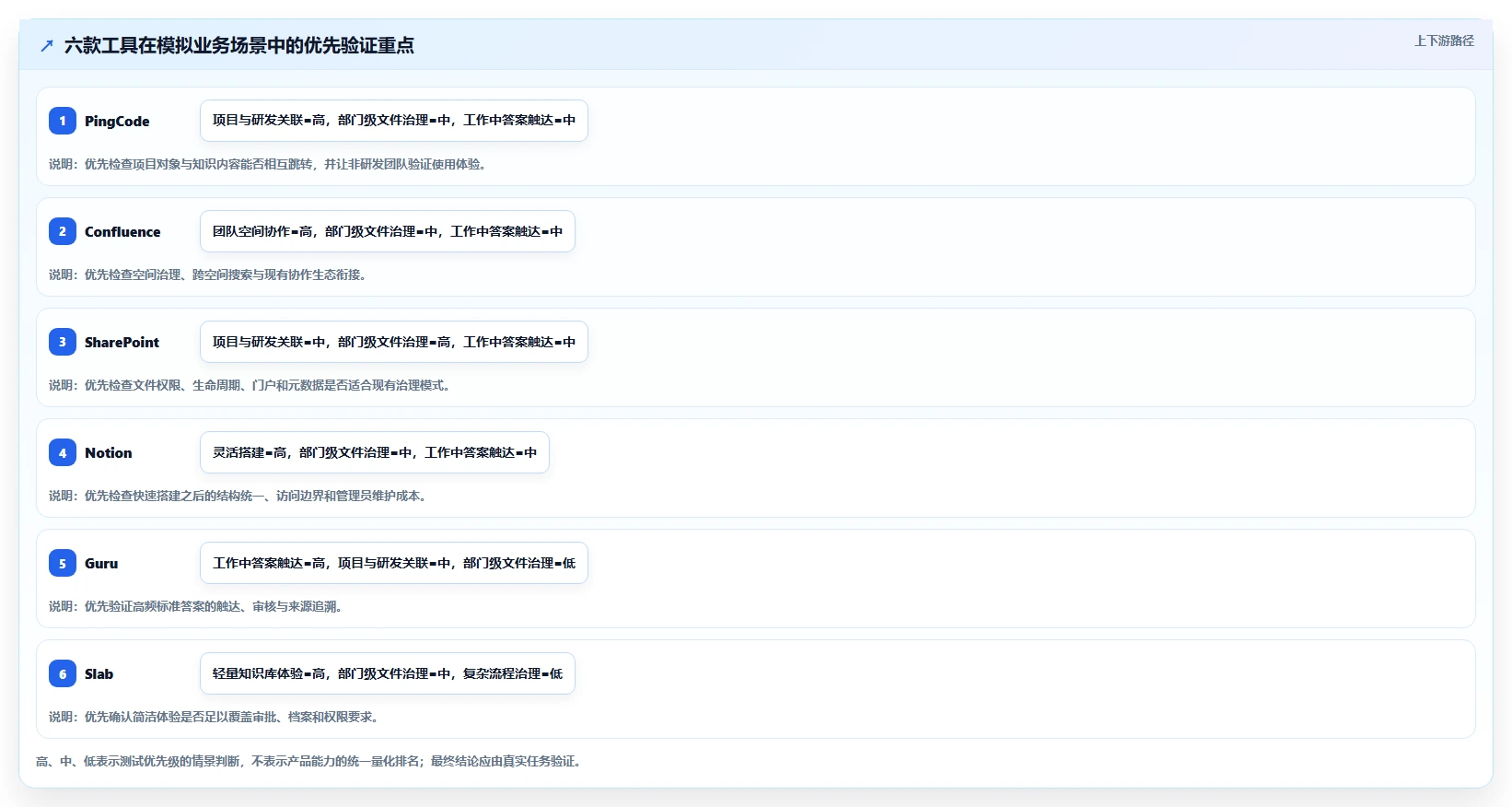Click the footnote 高、中、低表示测试优先级
Image resolution: width=1512 pixels, height=807 pixels.
click(310, 761)
